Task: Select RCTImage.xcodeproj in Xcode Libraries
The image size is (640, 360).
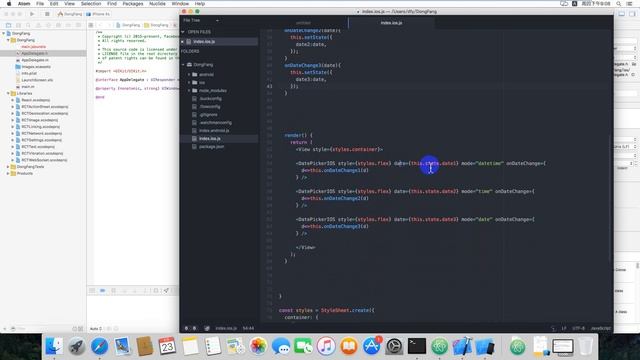Action: coord(40,120)
